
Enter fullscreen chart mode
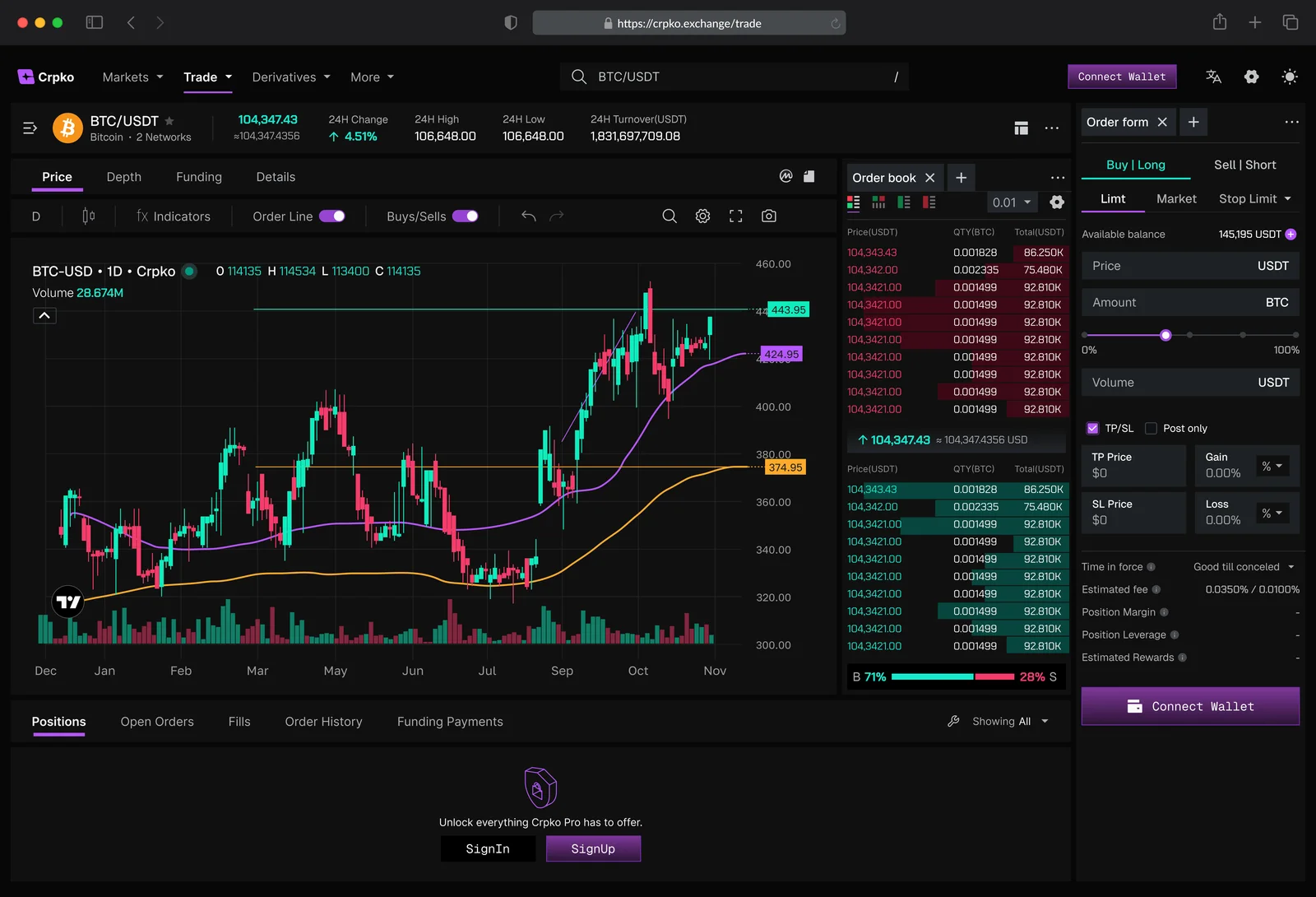[x=735, y=216]
